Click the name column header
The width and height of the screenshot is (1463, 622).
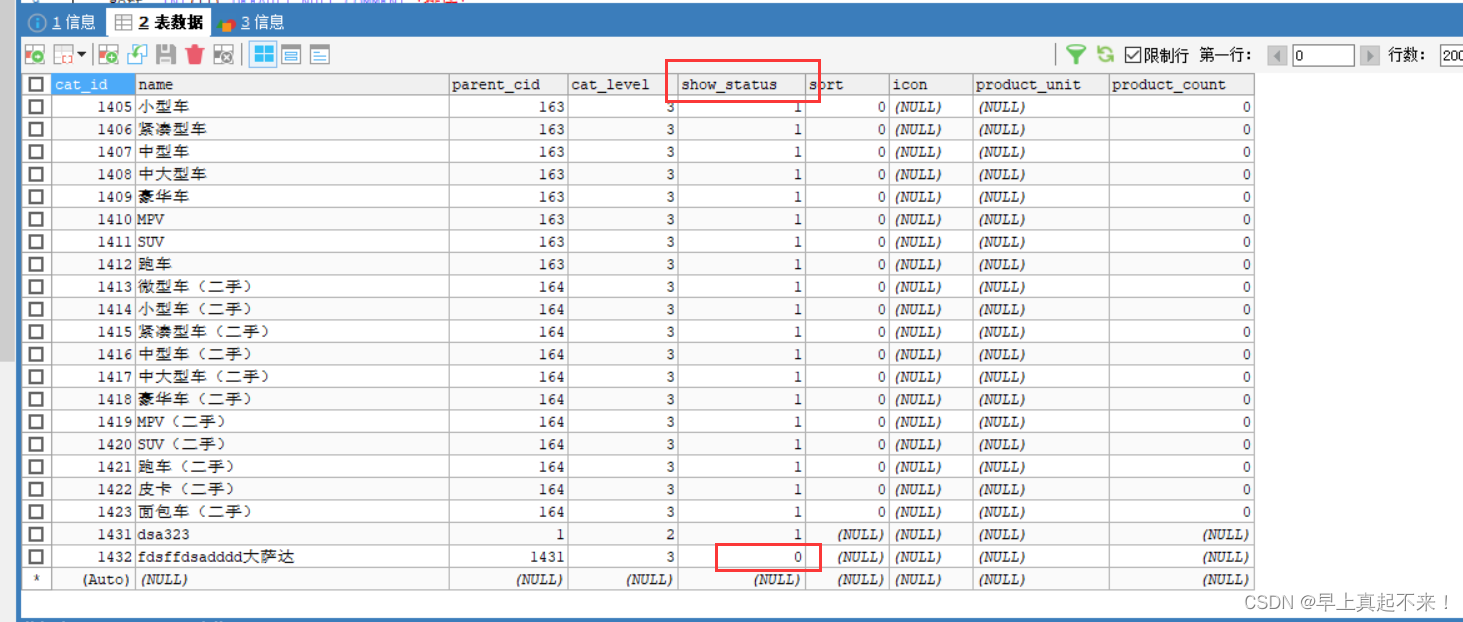[x=292, y=85]
